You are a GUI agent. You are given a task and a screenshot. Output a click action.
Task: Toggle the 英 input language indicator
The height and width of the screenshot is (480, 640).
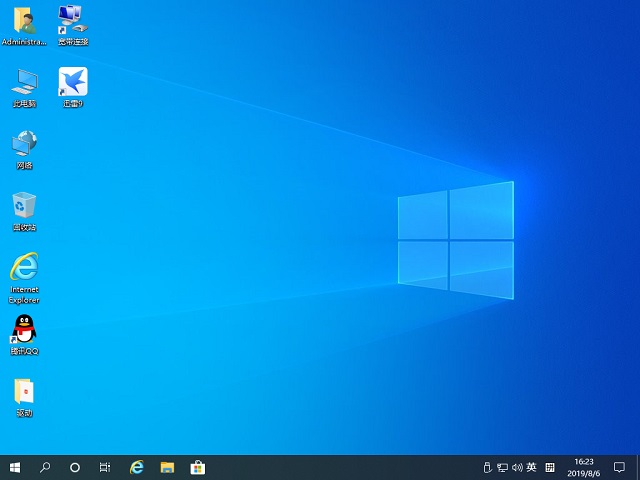click(531, 467)
